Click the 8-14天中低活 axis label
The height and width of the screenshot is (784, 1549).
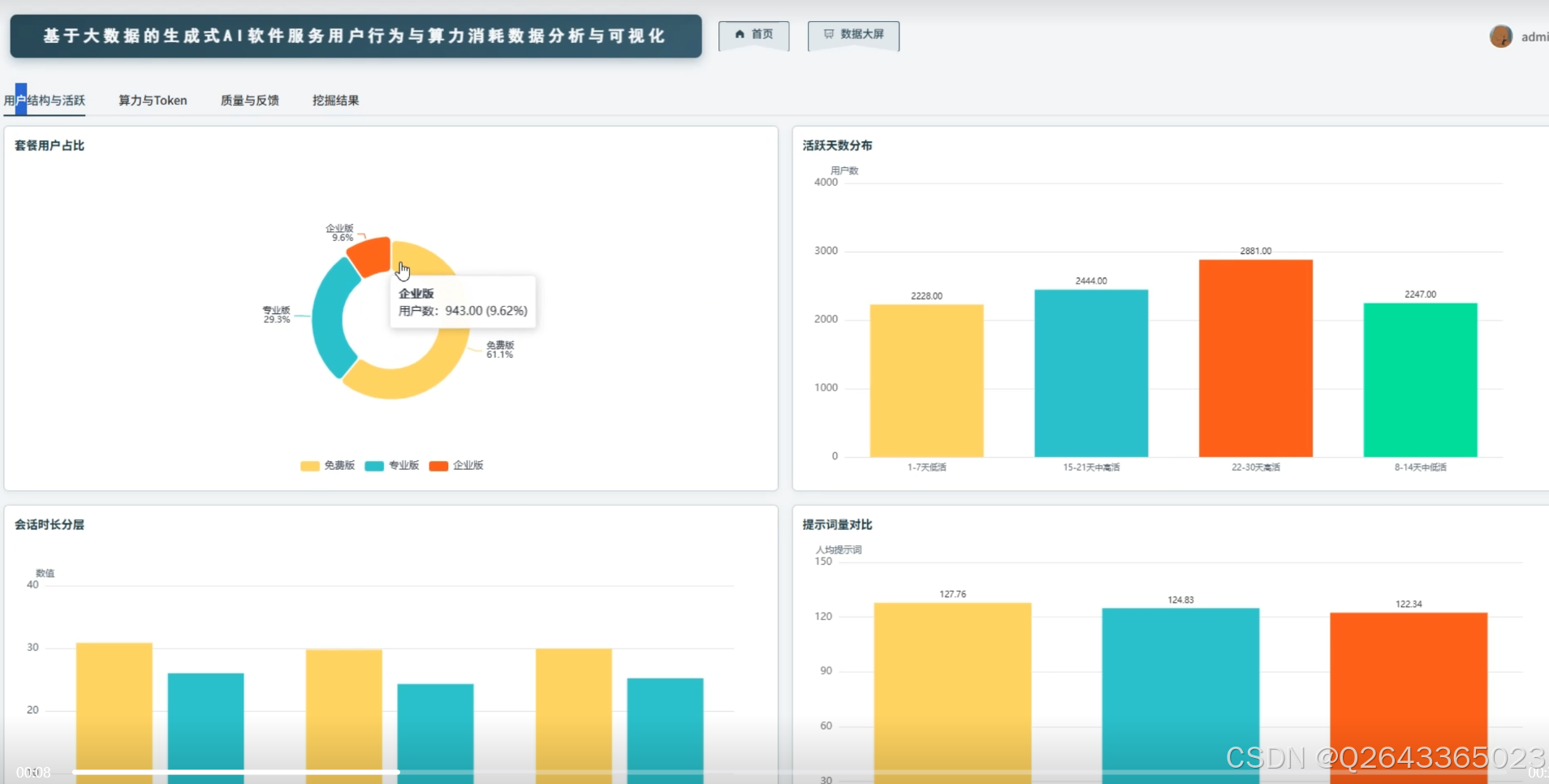pos(1421,467)
